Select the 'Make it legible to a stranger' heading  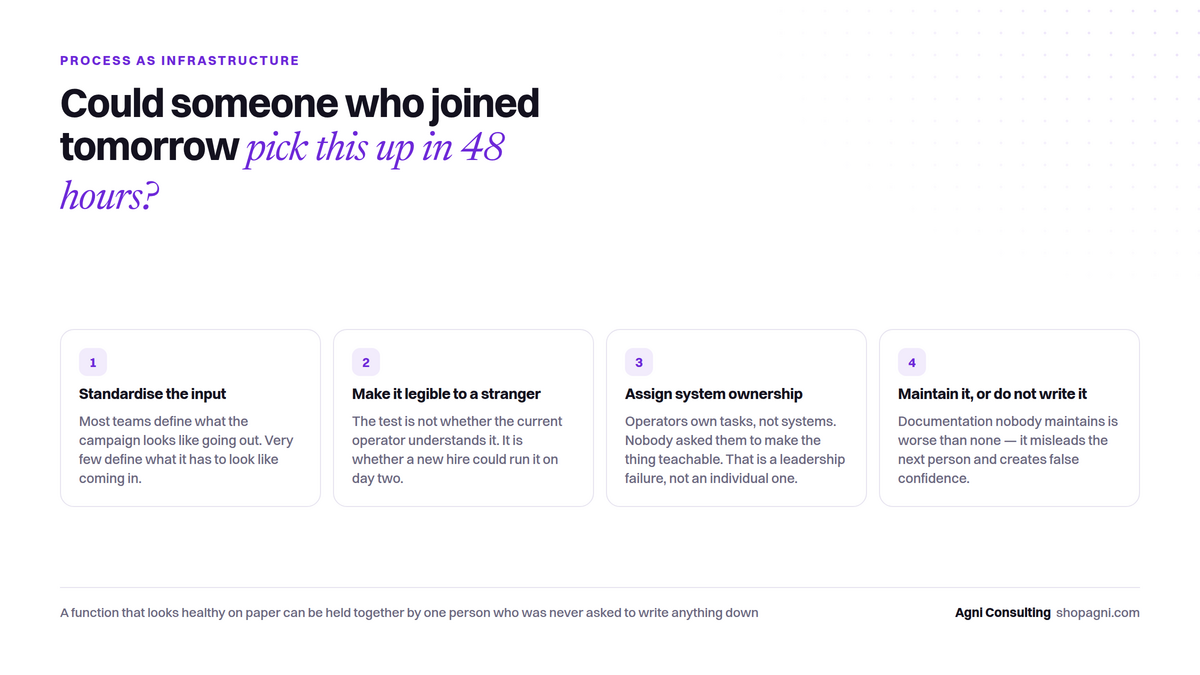pos(446,394)
